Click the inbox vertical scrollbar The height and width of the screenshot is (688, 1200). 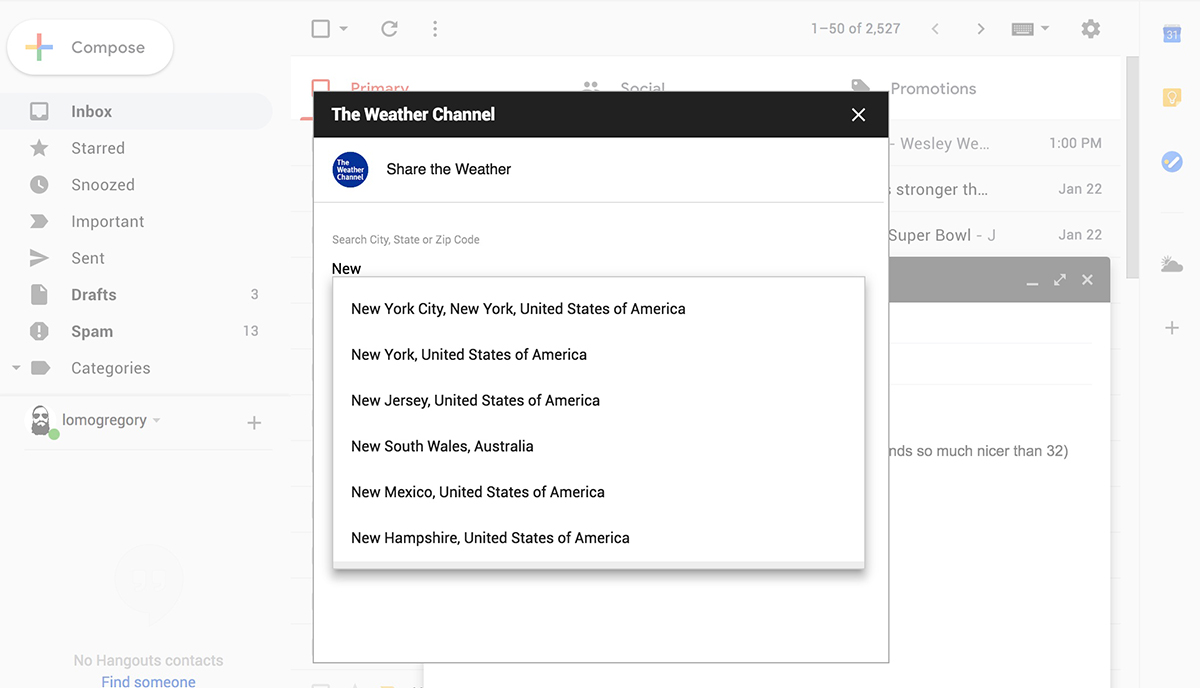(x=1131, y=167)
